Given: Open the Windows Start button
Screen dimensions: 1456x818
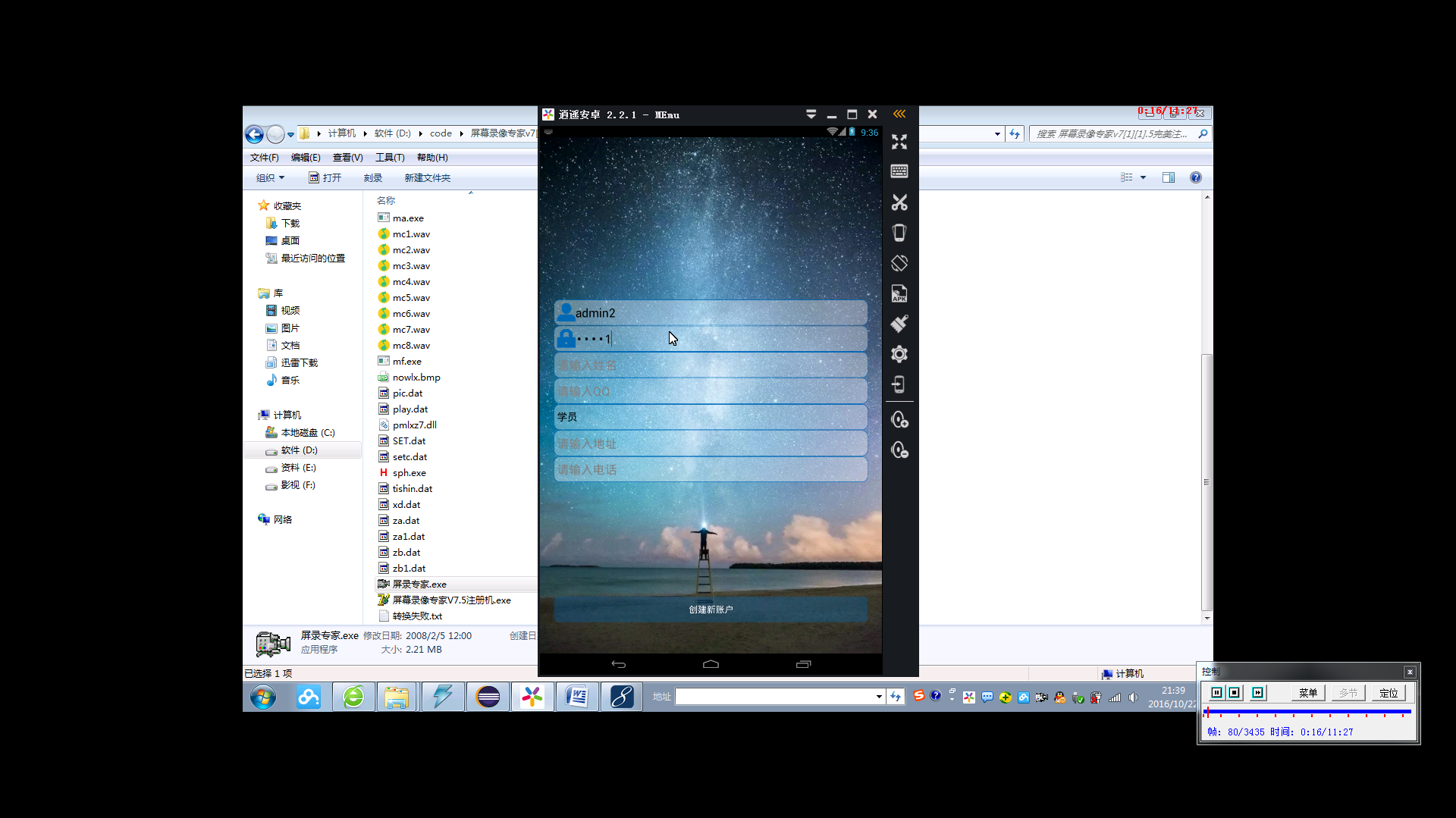Looking at the screenshot, I should coord(264,697).
